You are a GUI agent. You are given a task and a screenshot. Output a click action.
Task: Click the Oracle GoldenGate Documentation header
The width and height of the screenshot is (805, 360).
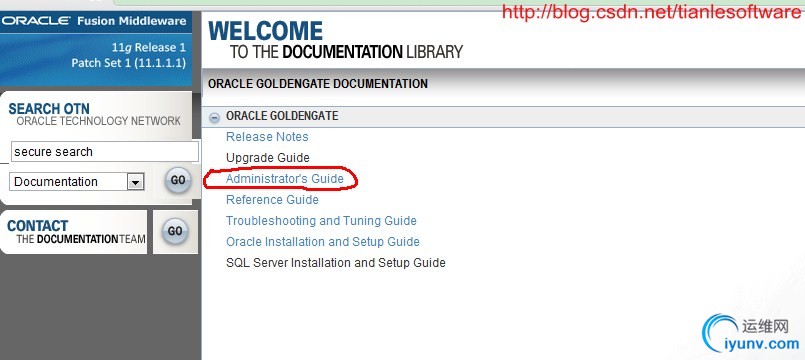point(318,84)
